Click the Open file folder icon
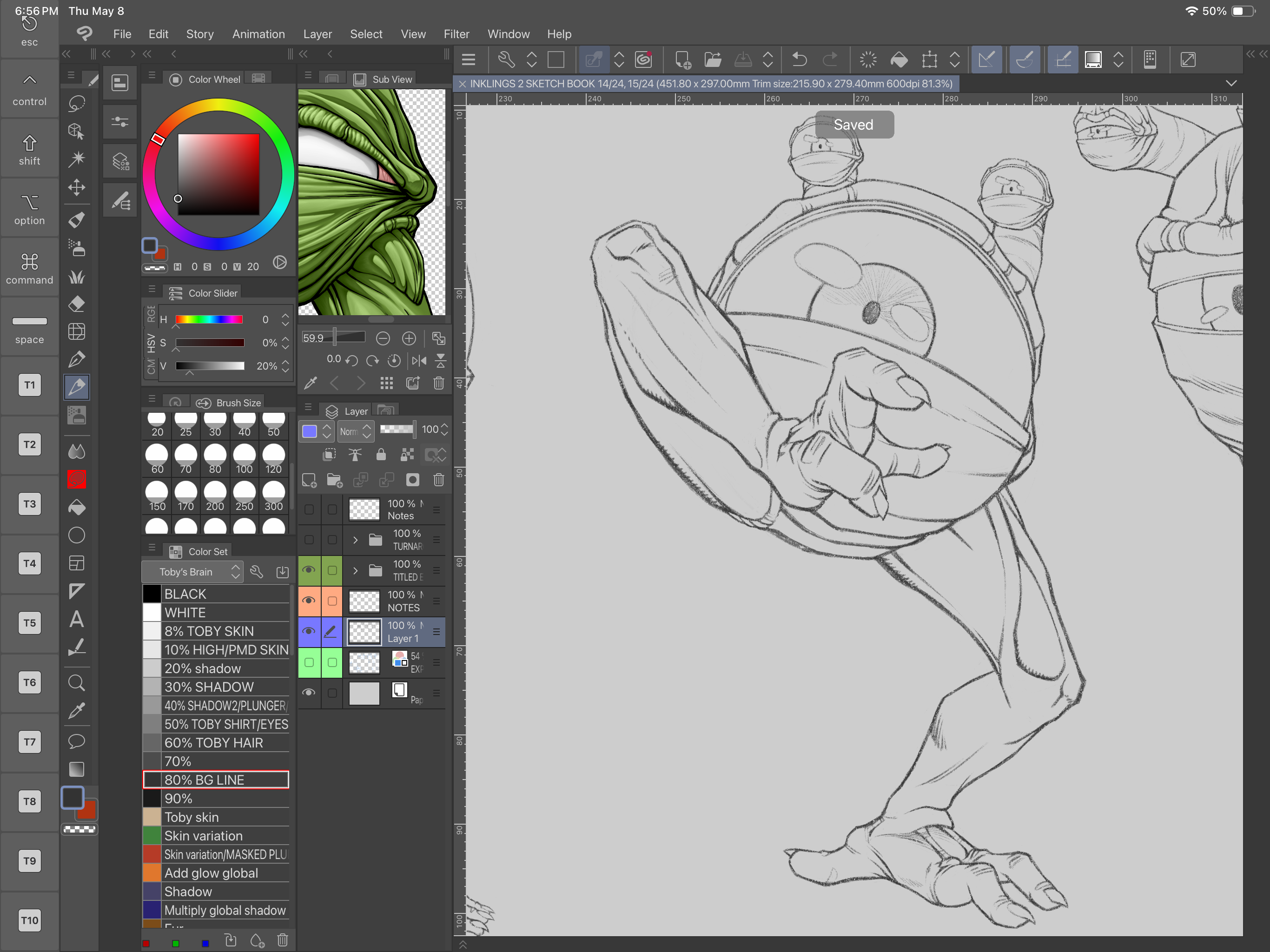Image resolution: width=1270 pixels, height=952 pixels. (713, 59)
